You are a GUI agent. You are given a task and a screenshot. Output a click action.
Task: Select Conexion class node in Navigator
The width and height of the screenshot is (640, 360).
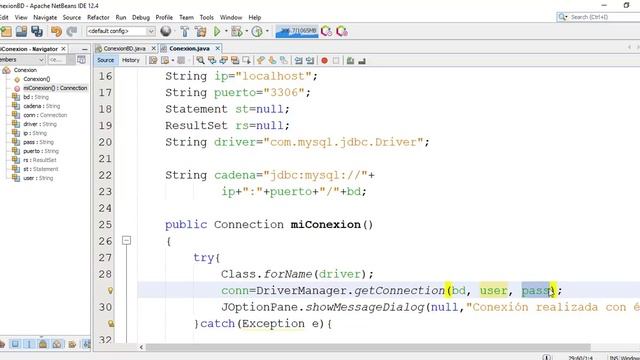click(25, 70)
